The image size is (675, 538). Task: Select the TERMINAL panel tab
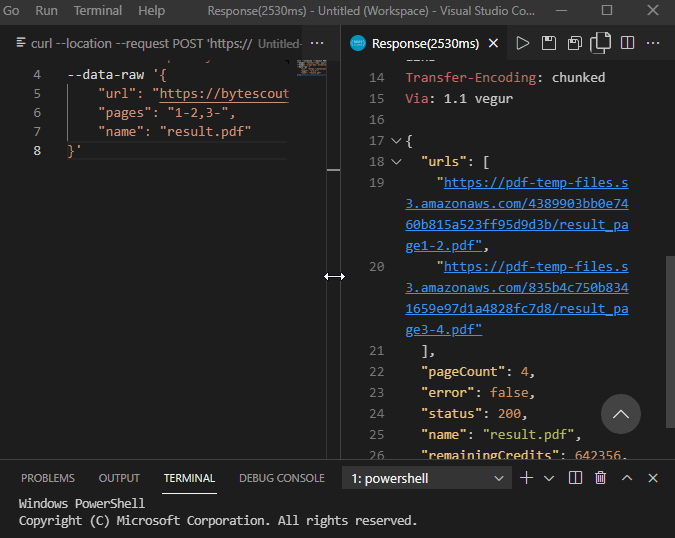pyautogui.click(x=189, y=478)
